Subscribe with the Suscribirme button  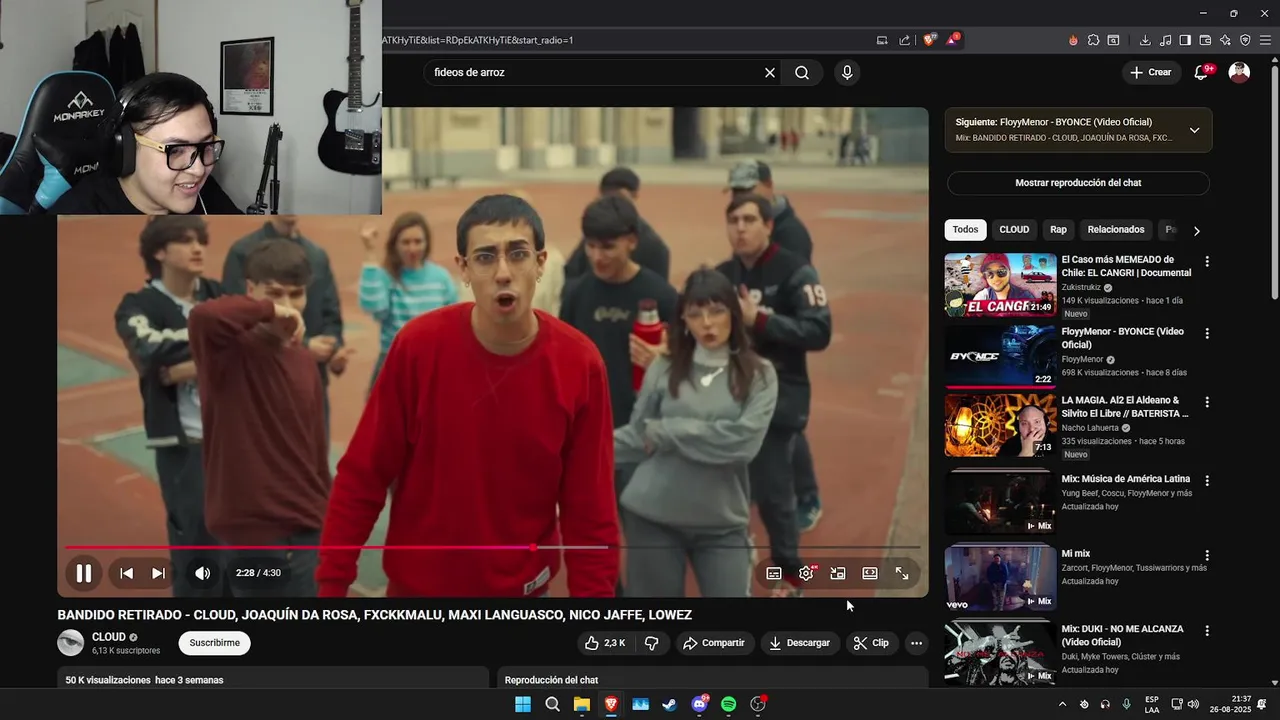point(215,643)
